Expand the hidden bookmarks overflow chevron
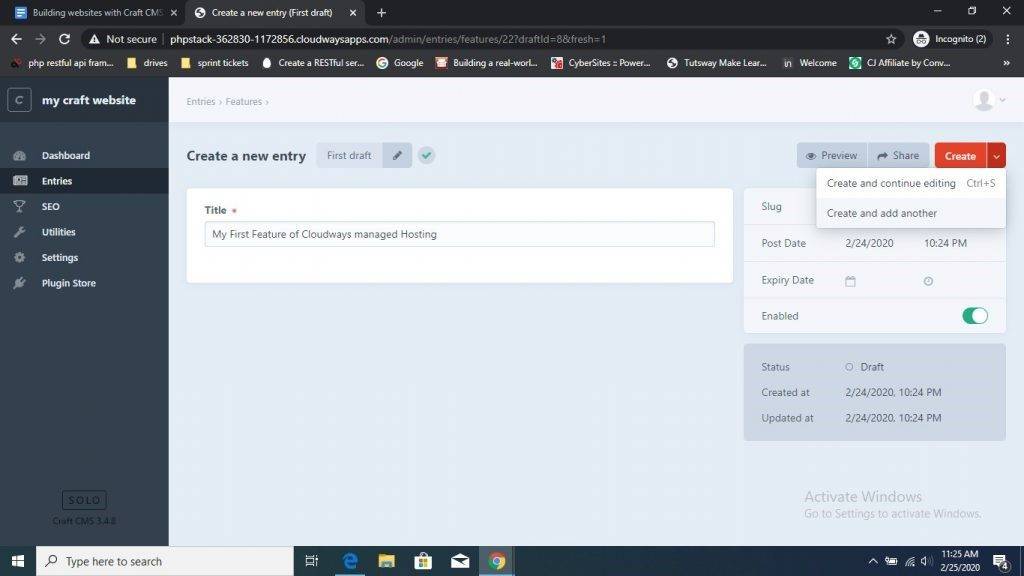The height and width of the screenshot is (576, 1024). (x=1006, y=62)
